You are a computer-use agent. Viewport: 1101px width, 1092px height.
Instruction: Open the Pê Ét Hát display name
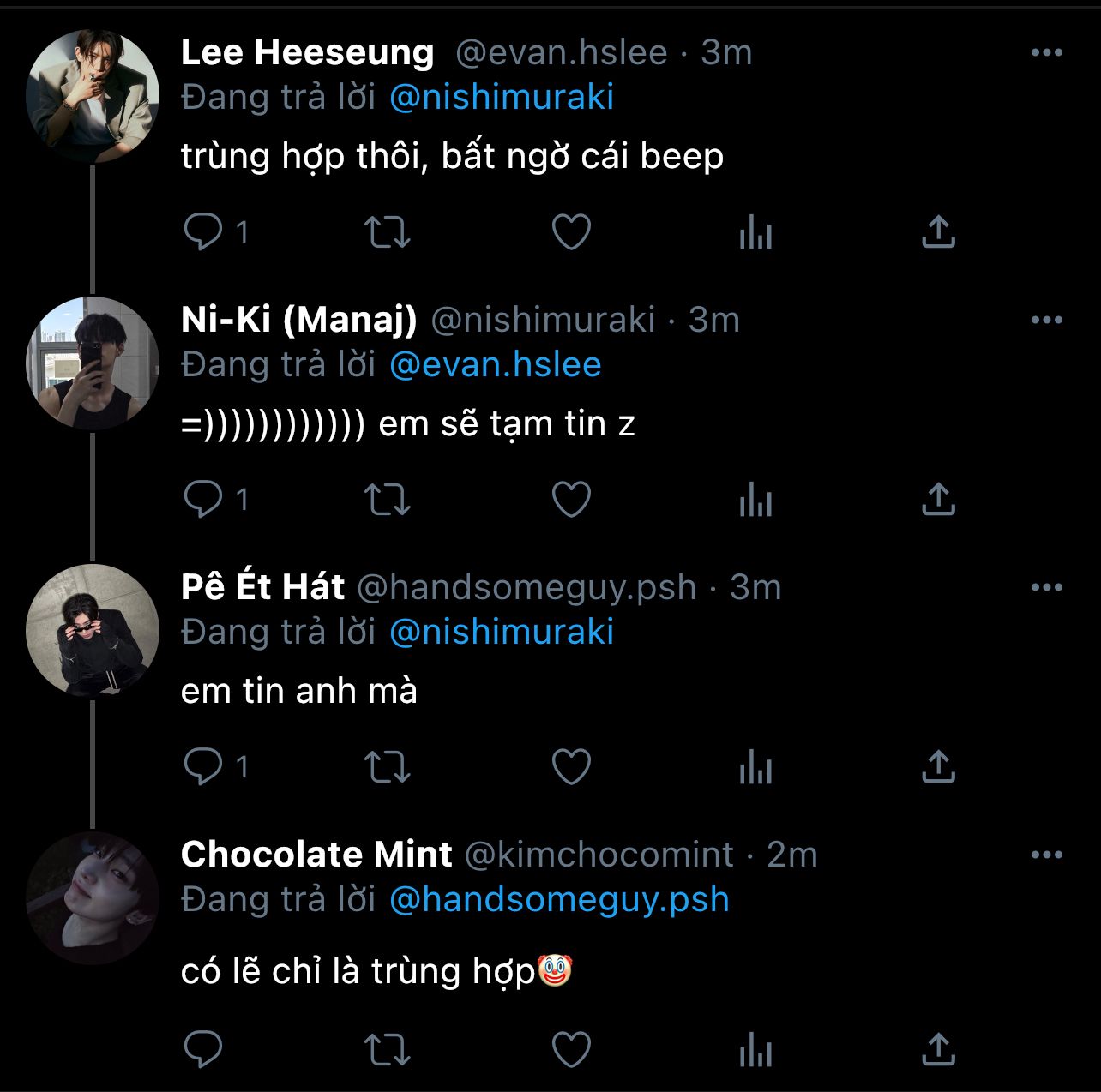262,587
